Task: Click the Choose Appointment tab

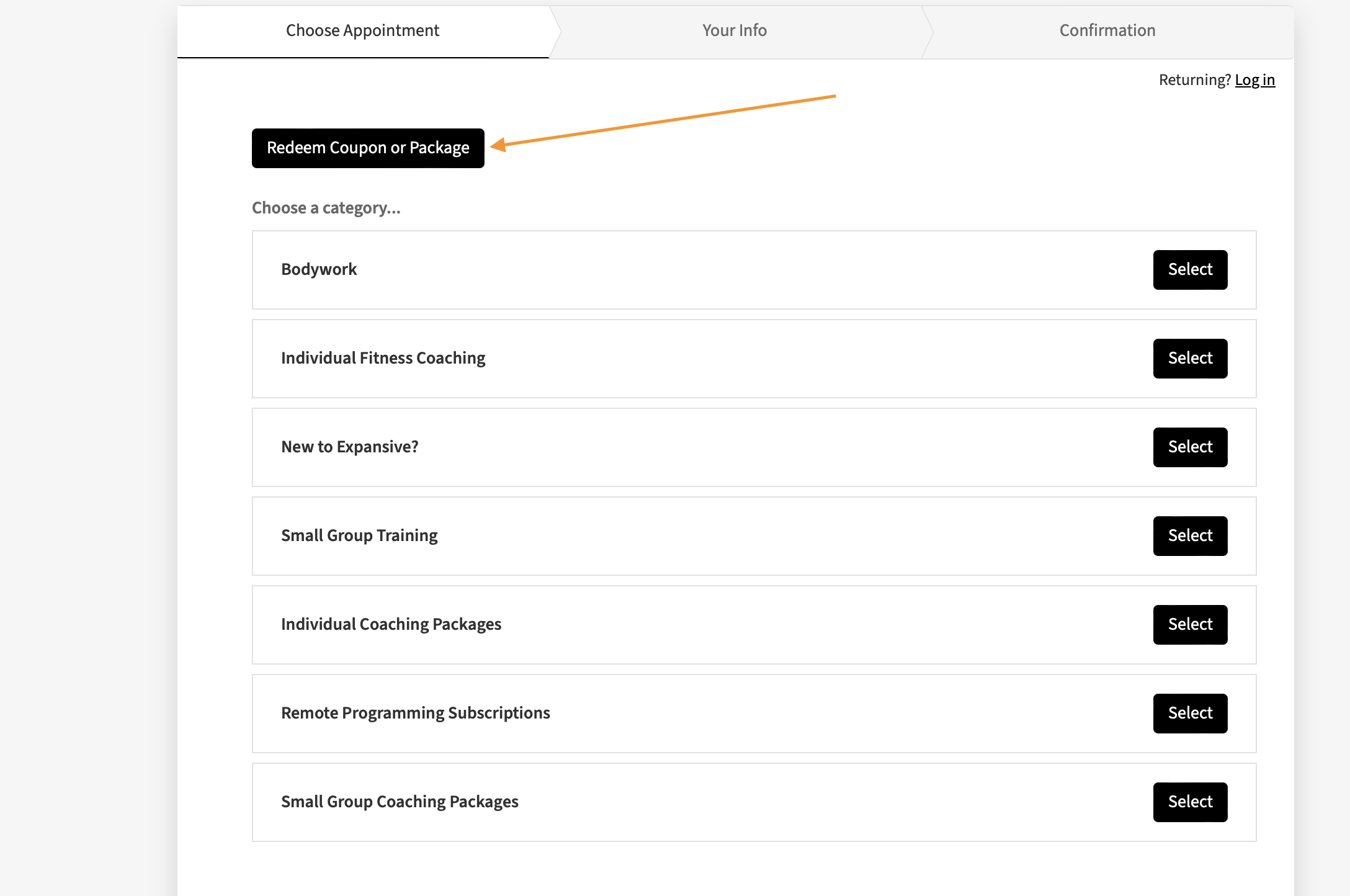Action: 362,30
